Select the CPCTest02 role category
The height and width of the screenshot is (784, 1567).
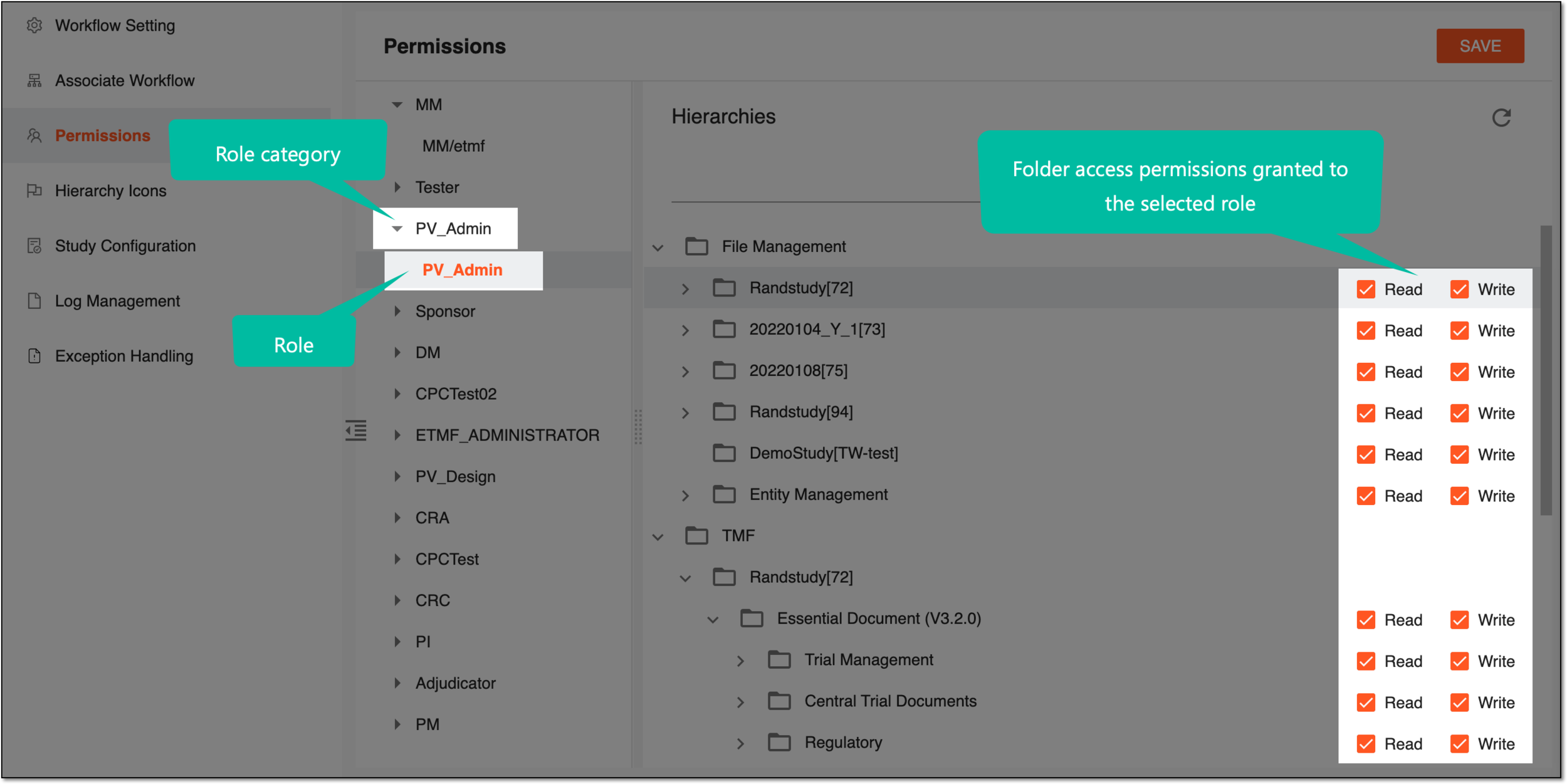coord(456,394)
